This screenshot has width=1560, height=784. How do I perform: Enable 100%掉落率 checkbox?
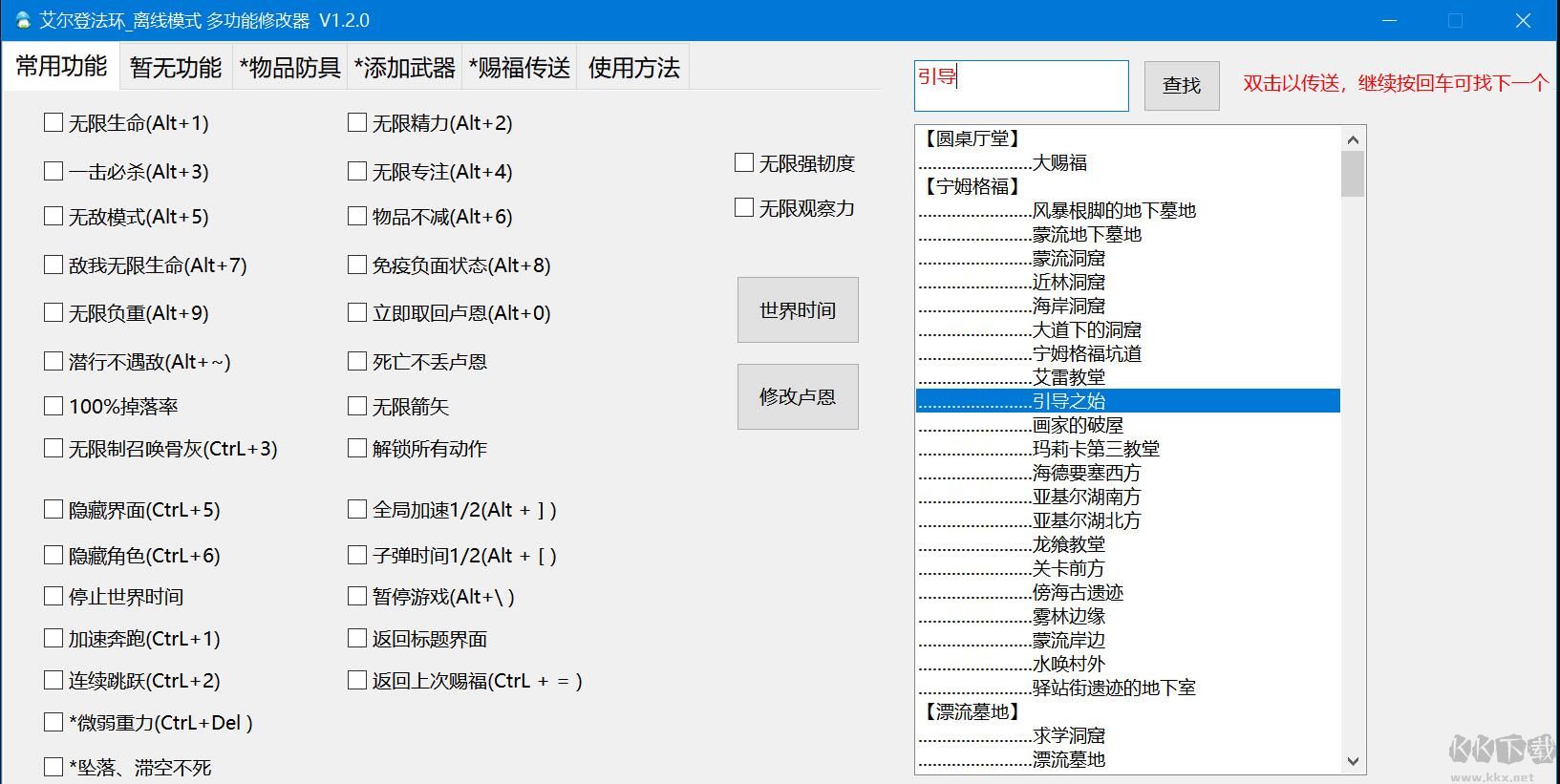pos(53,406)
